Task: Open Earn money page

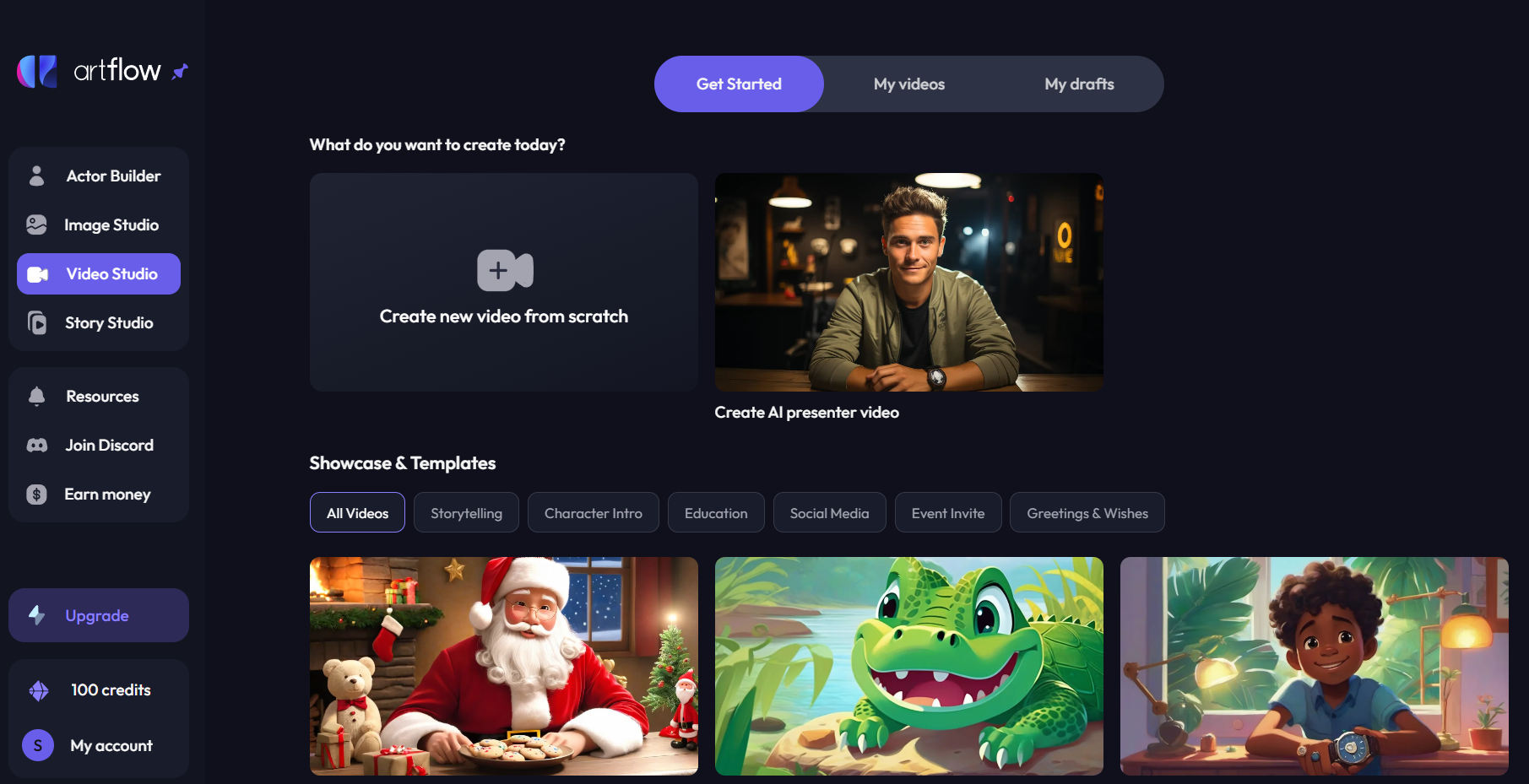Action: (99, 494)
